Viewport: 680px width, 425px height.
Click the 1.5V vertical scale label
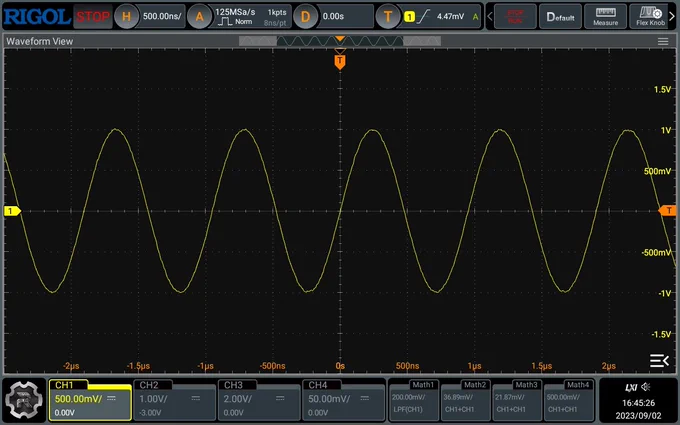click(x=662, y=89)
